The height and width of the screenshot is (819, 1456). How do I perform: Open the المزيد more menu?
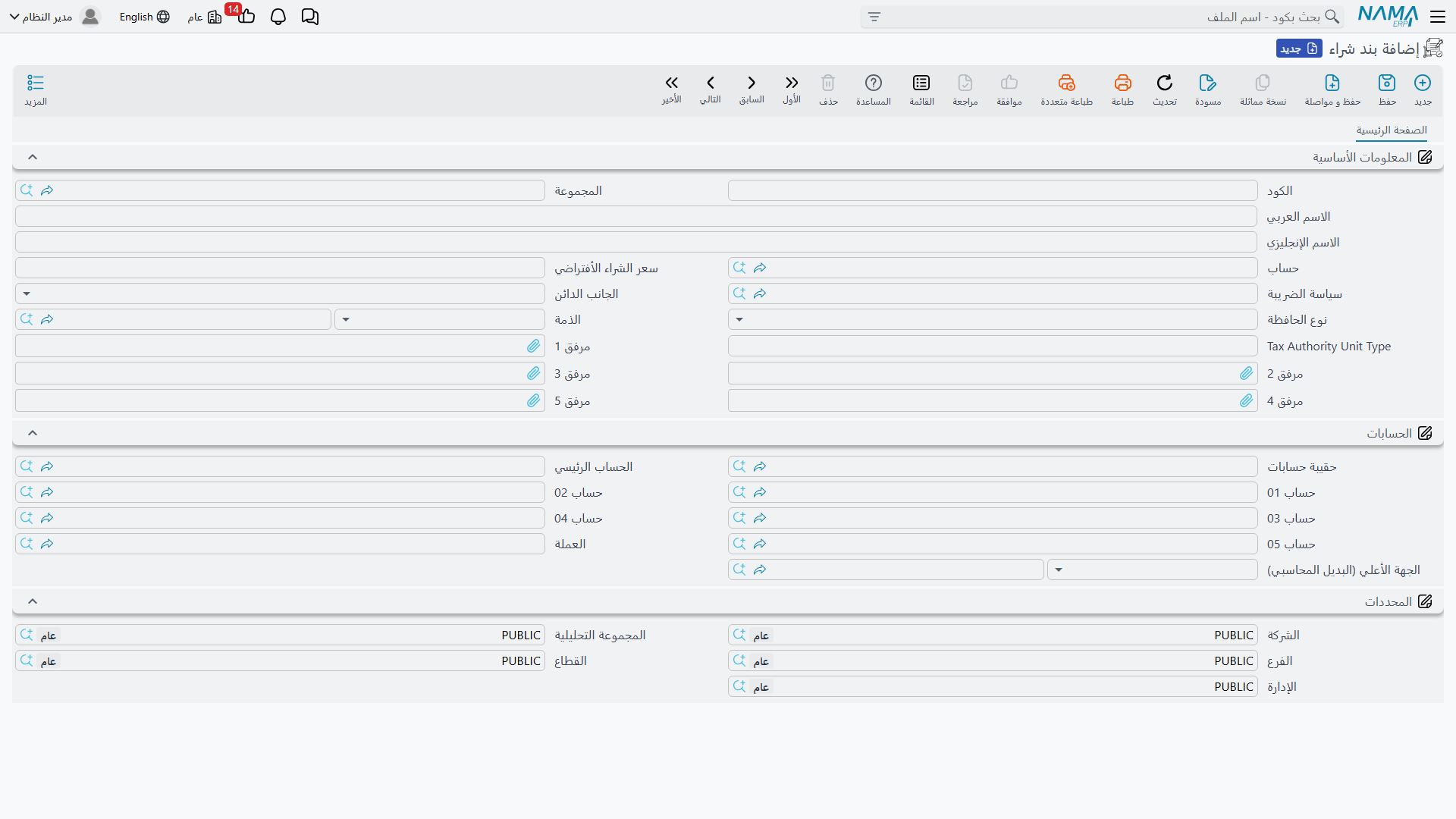point(36,83)
